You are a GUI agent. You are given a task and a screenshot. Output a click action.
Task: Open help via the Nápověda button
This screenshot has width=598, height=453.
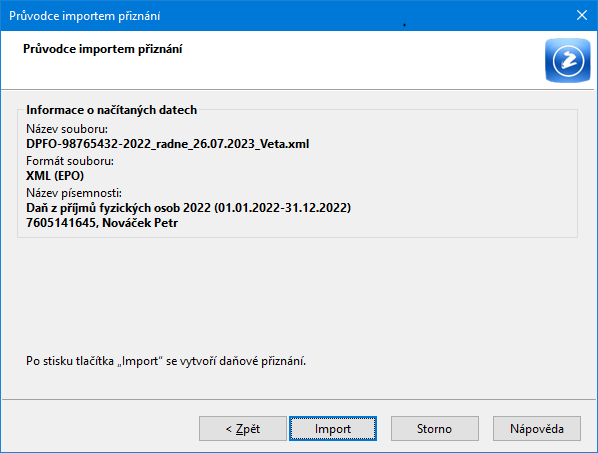pos(537,429)
